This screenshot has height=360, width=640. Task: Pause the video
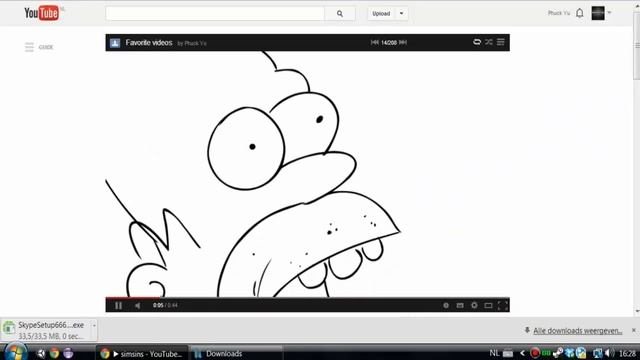click(x=118, y=305)
